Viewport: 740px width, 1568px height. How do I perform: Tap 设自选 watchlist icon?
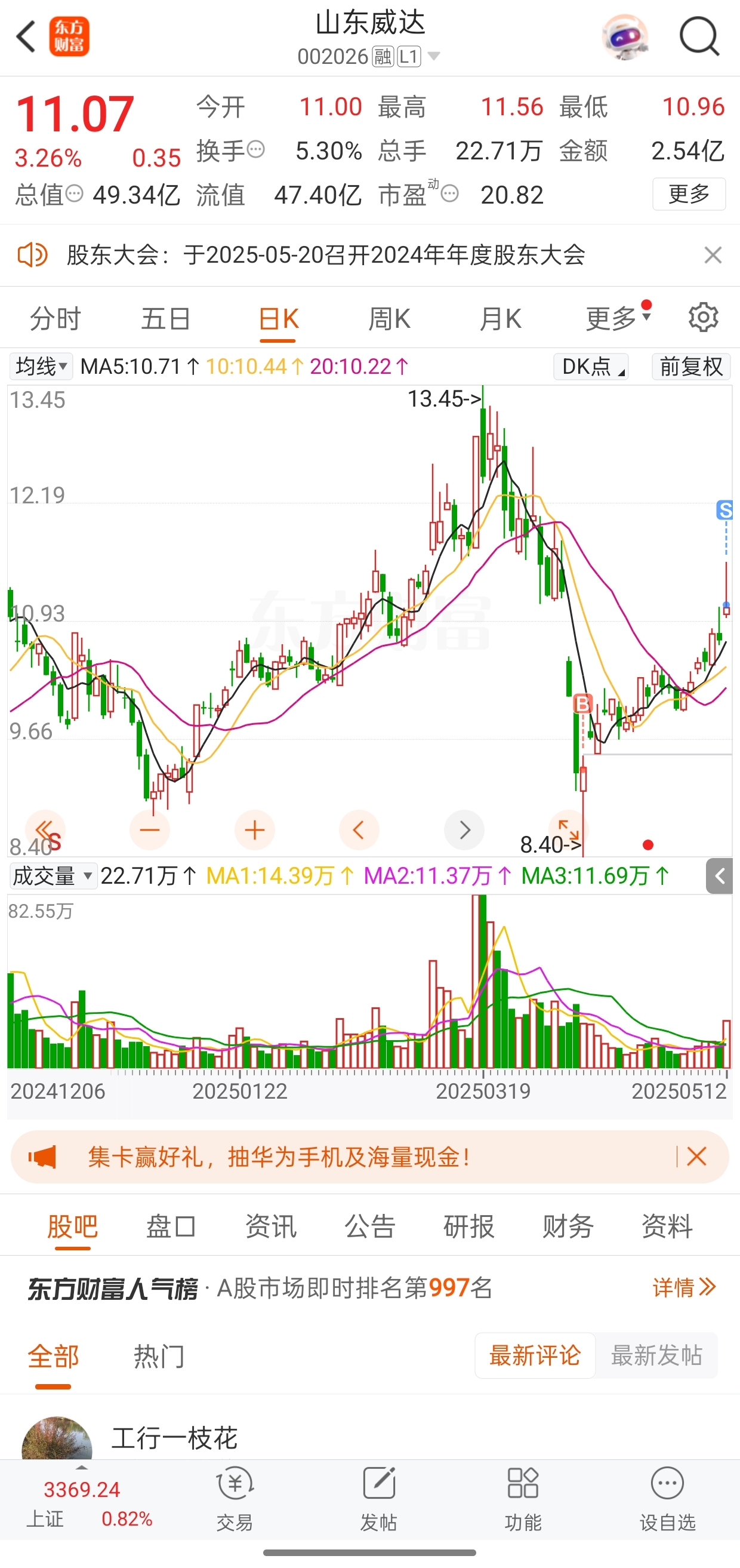coord(668,1499)
